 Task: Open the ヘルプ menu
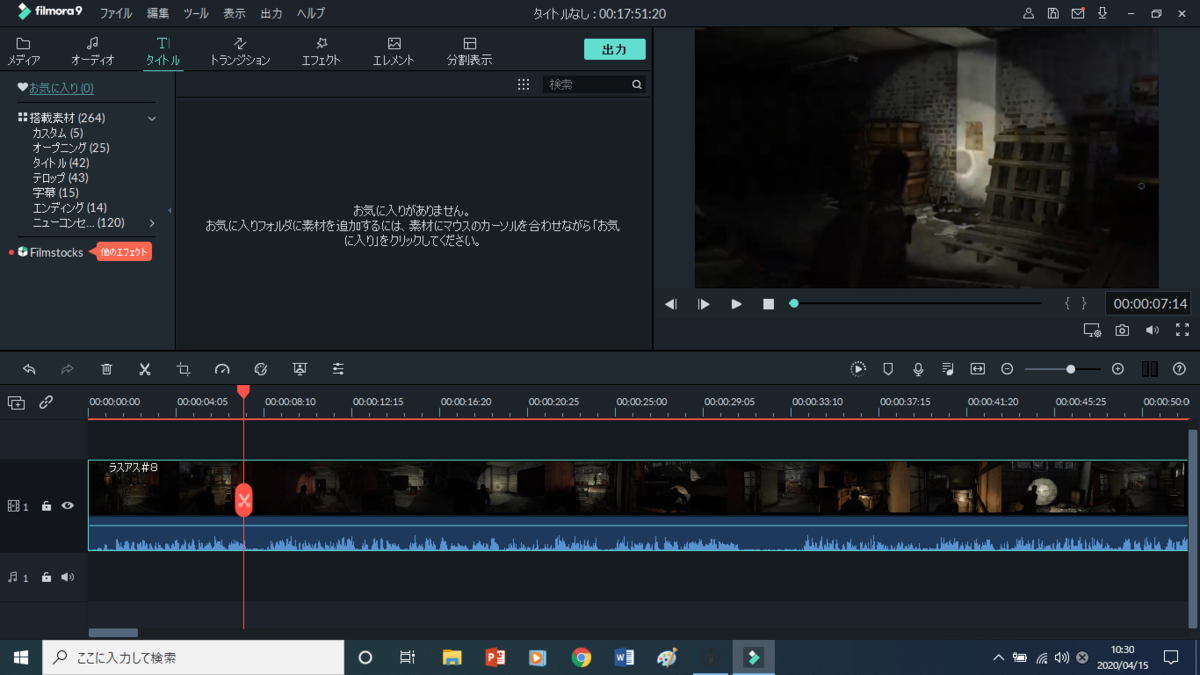(311, 14)
